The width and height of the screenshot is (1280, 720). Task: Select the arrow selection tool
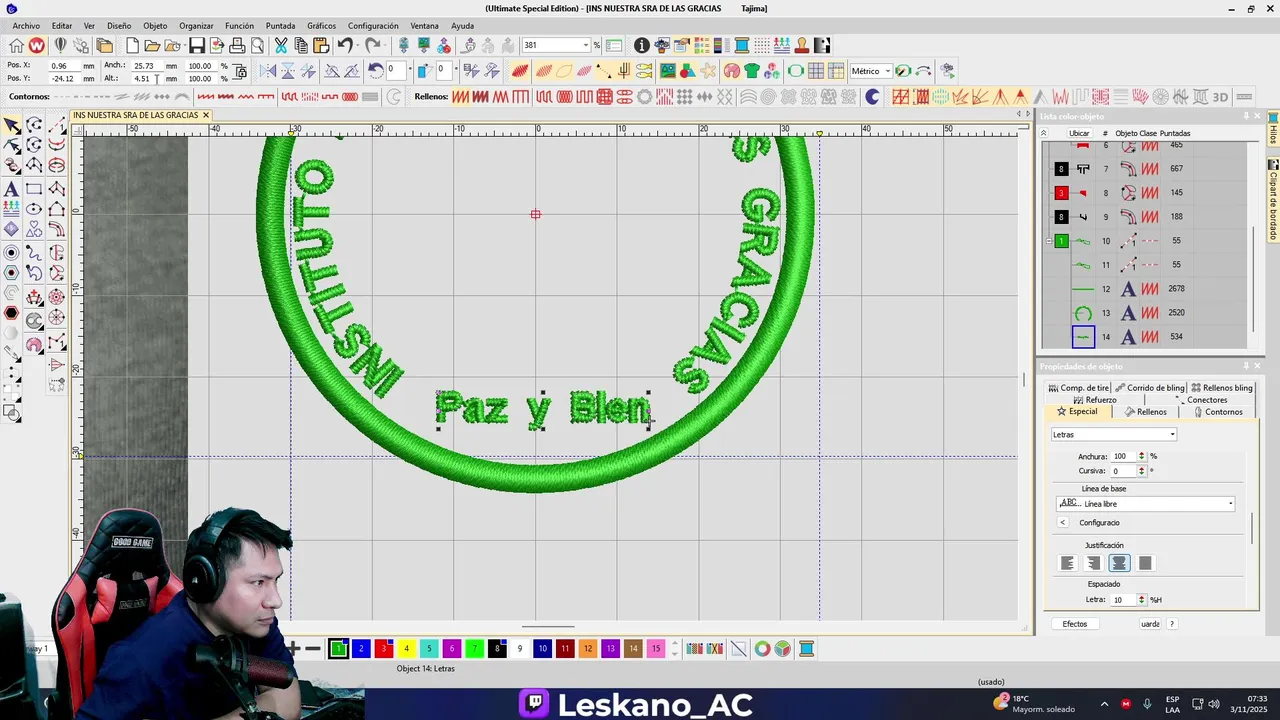coord(11,125)
